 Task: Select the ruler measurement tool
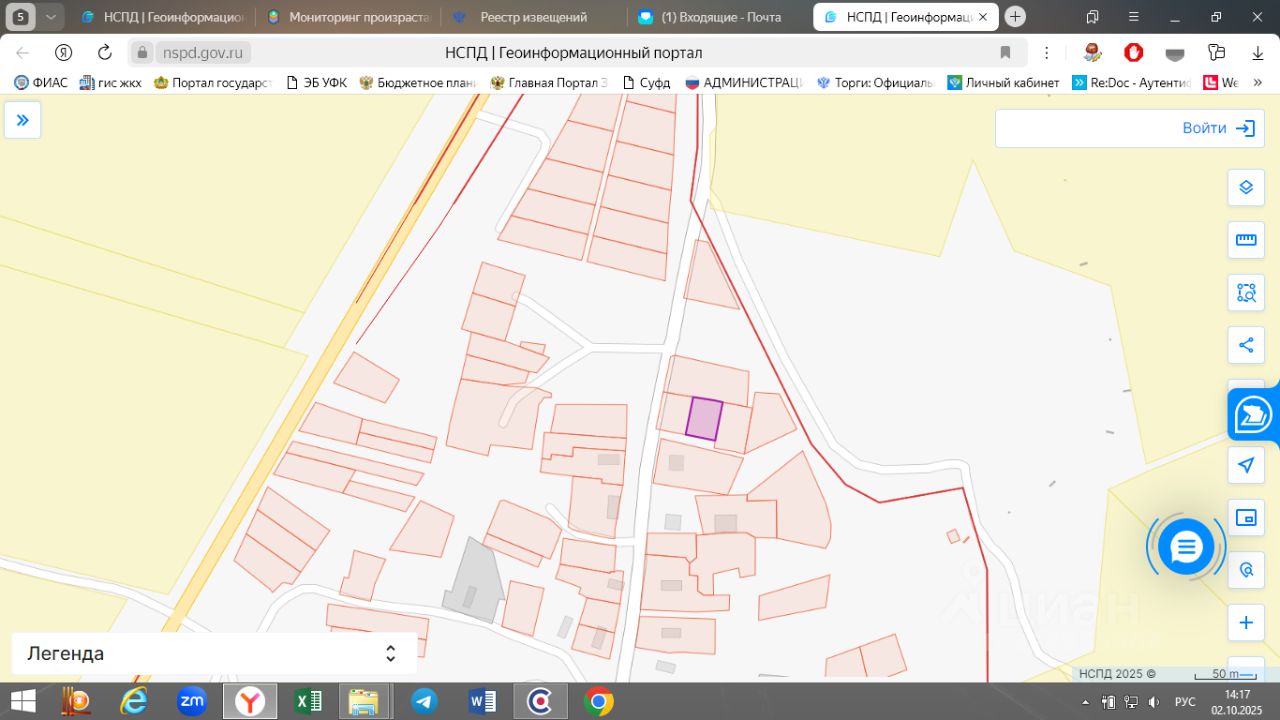[1246, 240]
